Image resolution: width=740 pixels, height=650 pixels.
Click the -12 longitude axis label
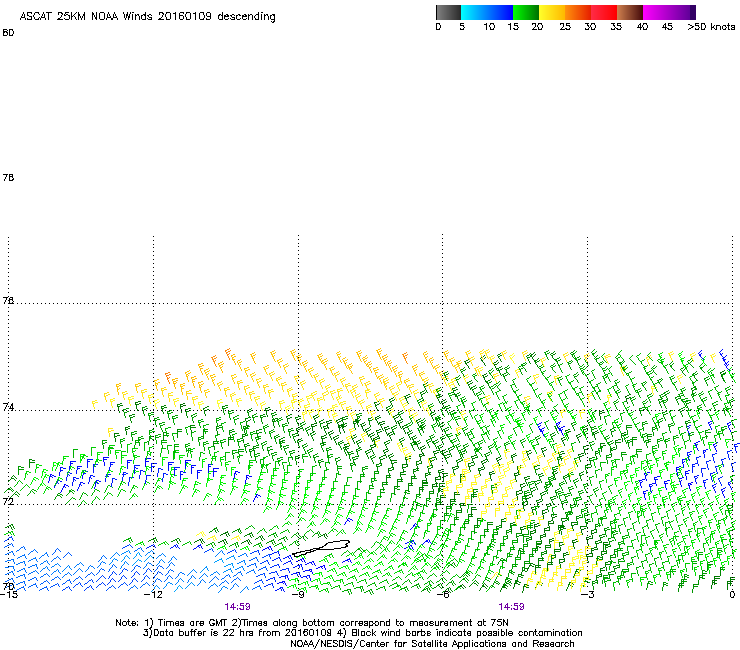153,594
